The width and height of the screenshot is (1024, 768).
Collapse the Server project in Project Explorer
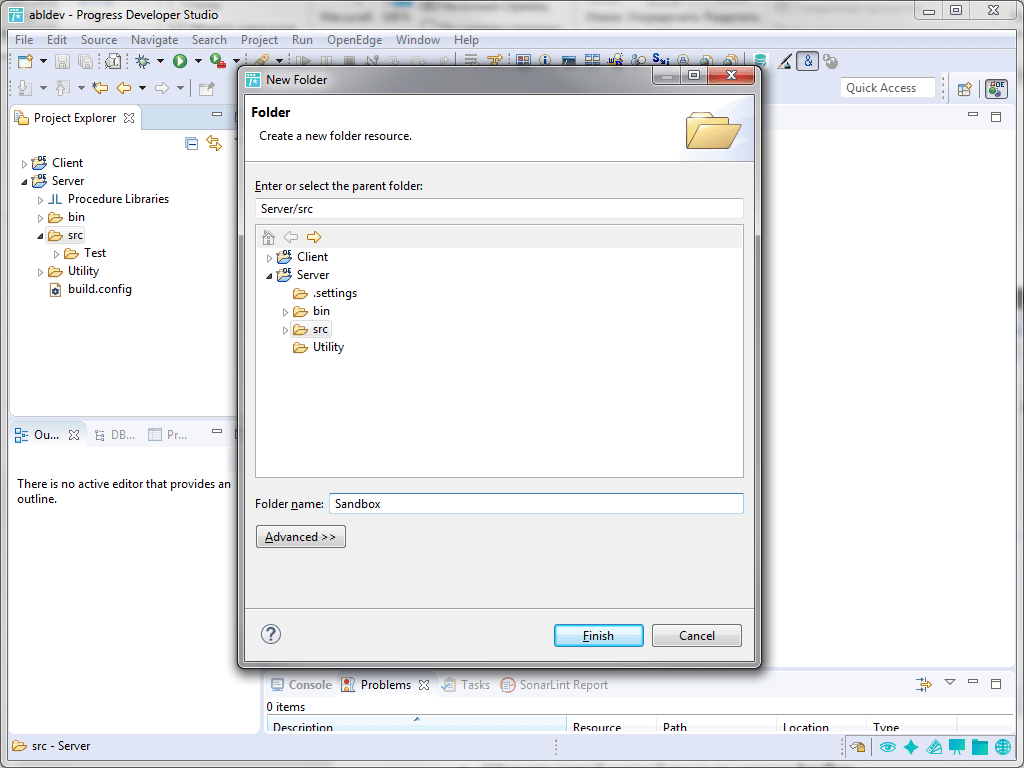25,182
